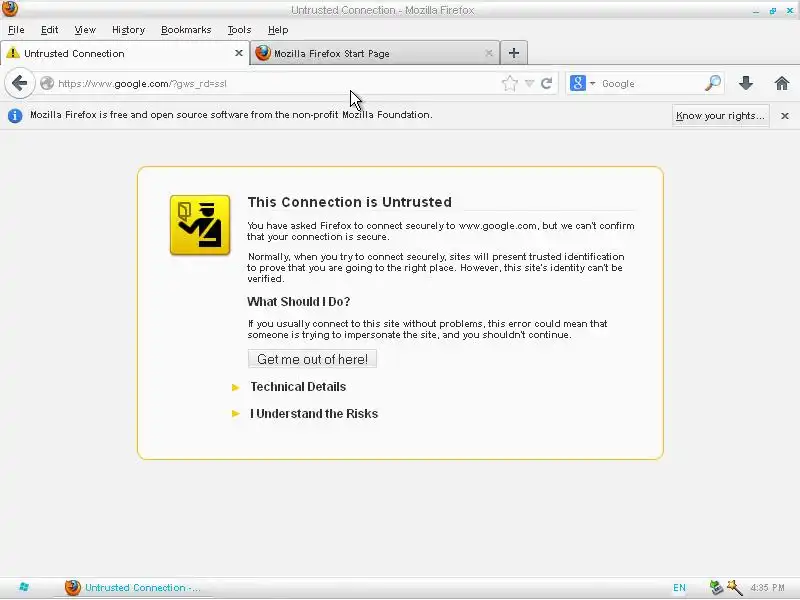Image resolution: width=800 pixels, height=600 pixels.
Task: Click into the URL address field
Action: (276, 83)
